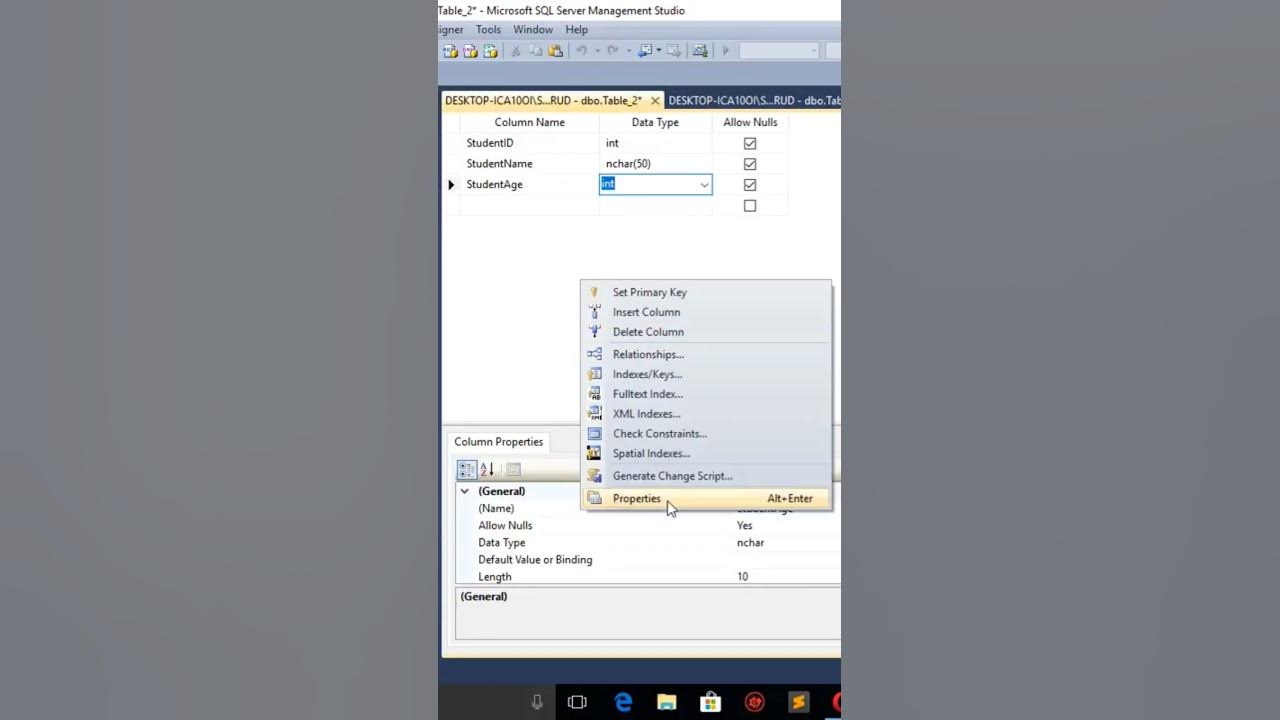Click the Cortana microphone on taskbar
This screenshot has width=1280, height=720.
(537, 702)
